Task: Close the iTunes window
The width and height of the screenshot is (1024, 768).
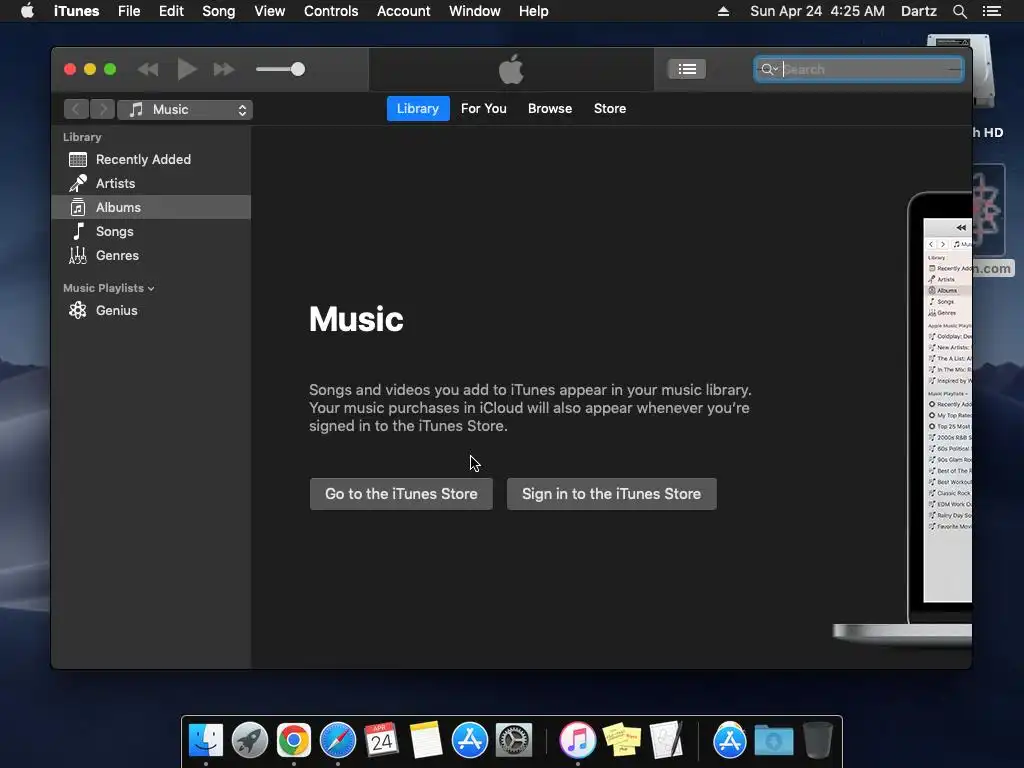Action: pyautogui.click(x=70, y=69)
